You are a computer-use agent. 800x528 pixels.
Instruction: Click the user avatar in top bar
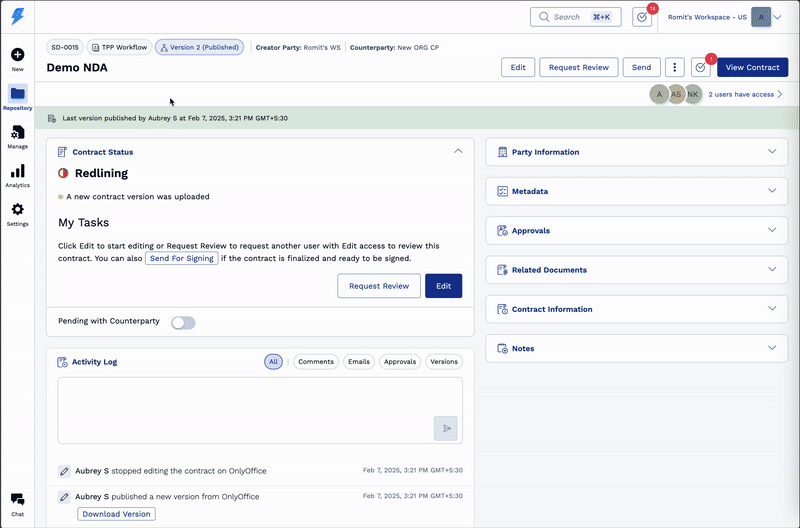point(761,17)
